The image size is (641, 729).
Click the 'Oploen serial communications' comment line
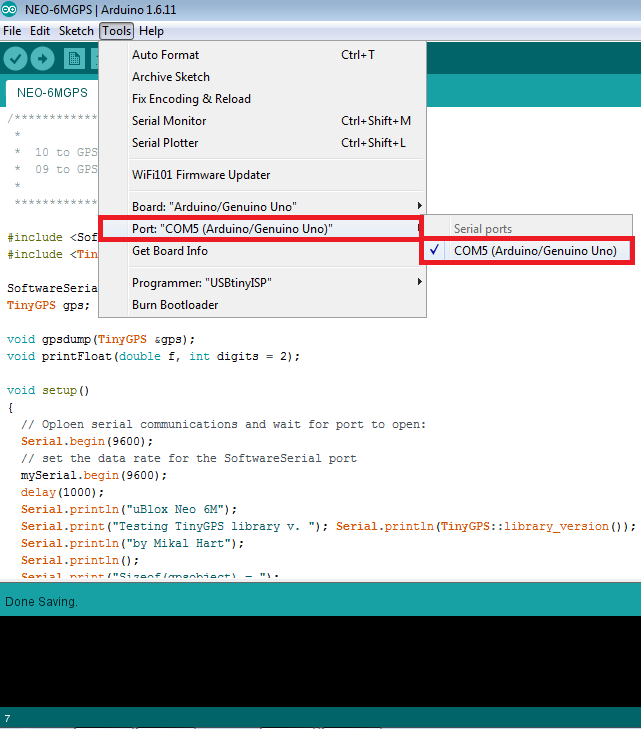coord(223,424)
